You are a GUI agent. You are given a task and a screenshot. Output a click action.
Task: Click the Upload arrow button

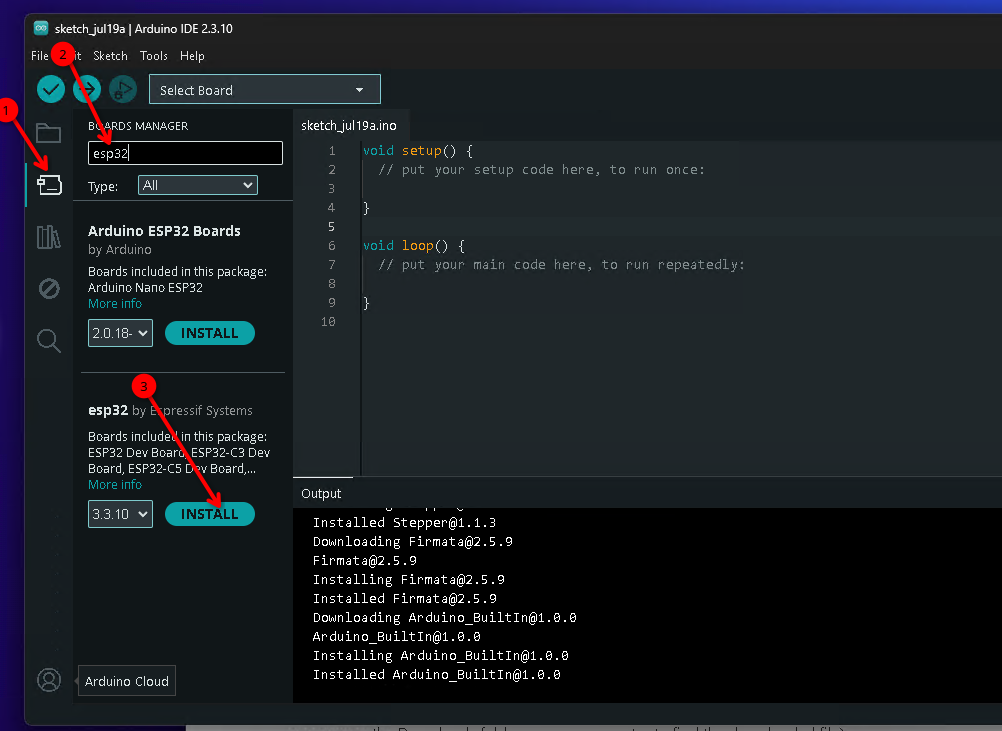click(x=87, y=89)
